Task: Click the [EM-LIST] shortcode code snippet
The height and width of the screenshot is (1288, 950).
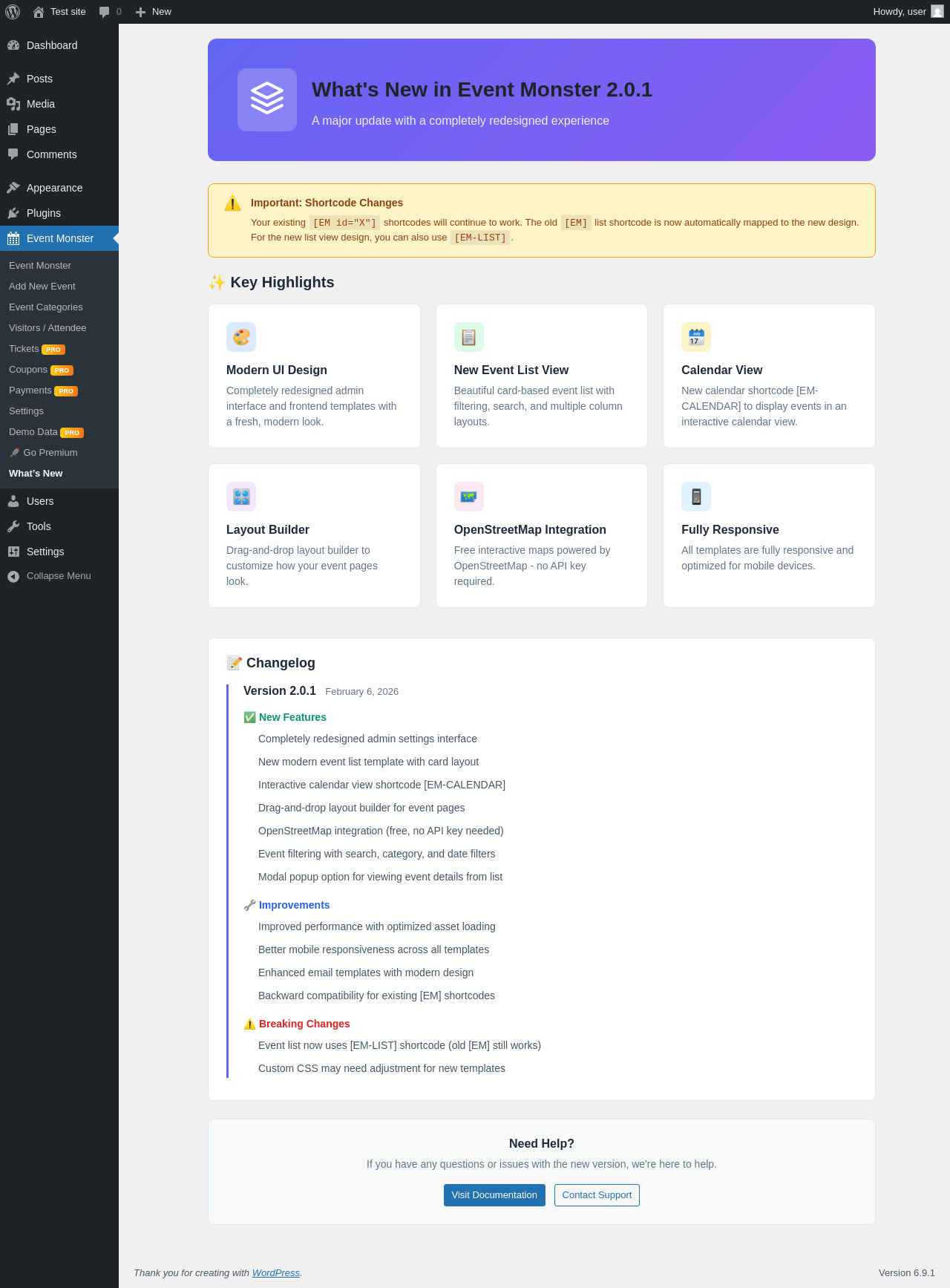Action: 480,238
